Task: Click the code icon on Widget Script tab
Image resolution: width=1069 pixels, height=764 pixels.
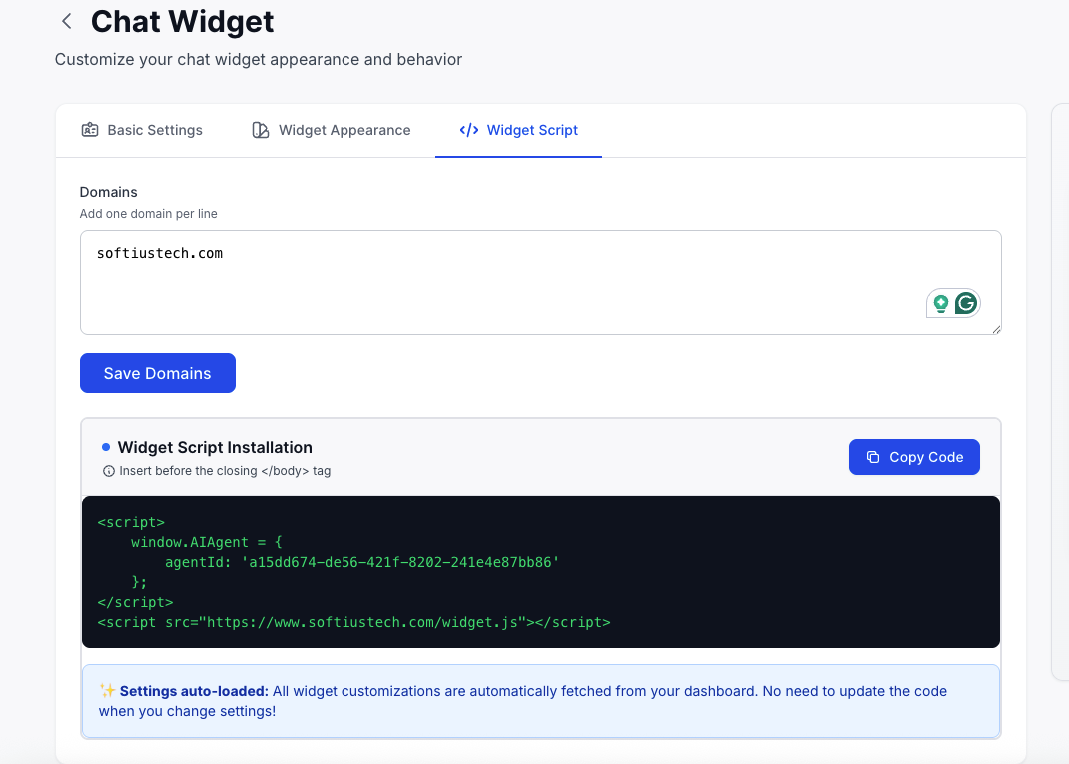Action: click(x=467, y=130)
